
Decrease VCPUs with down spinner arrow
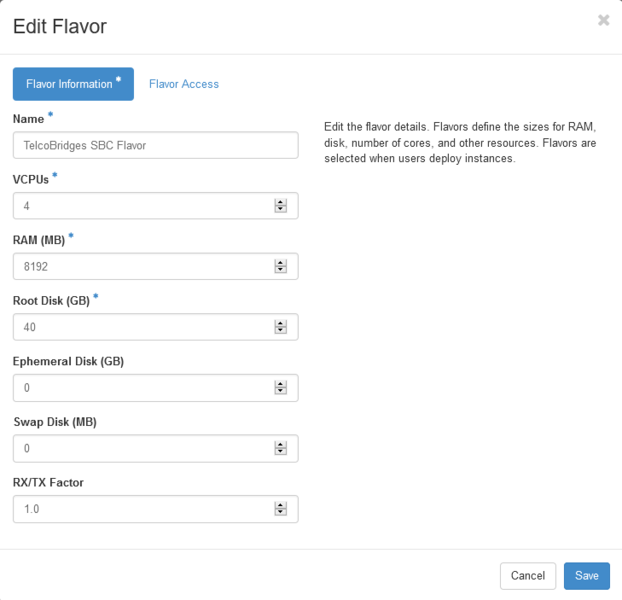(x=280, y=209)
